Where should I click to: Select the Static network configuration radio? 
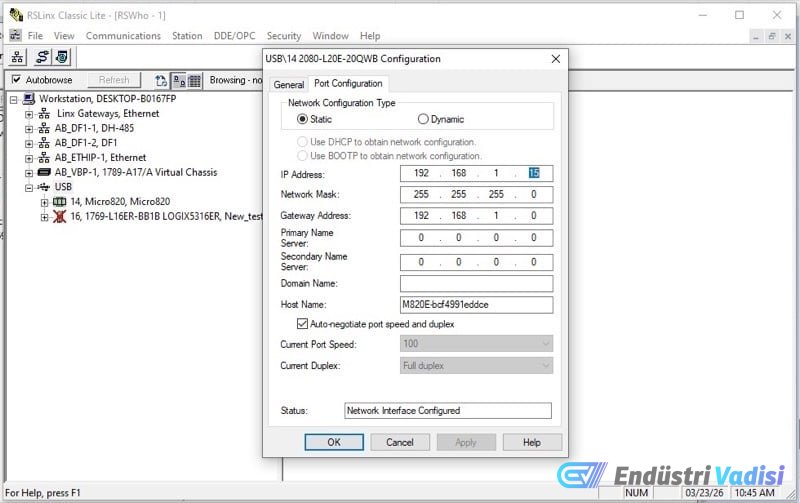point(302,119)
